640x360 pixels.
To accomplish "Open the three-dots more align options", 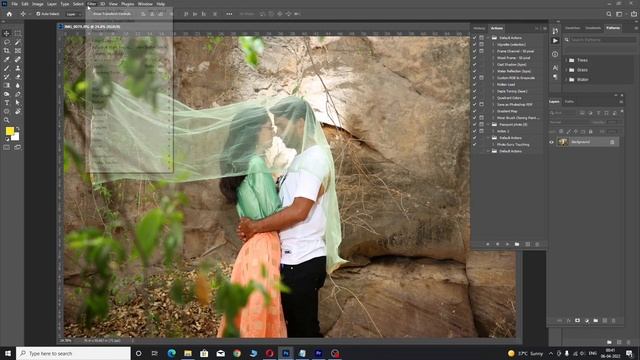I will click(x=229, y=14).
